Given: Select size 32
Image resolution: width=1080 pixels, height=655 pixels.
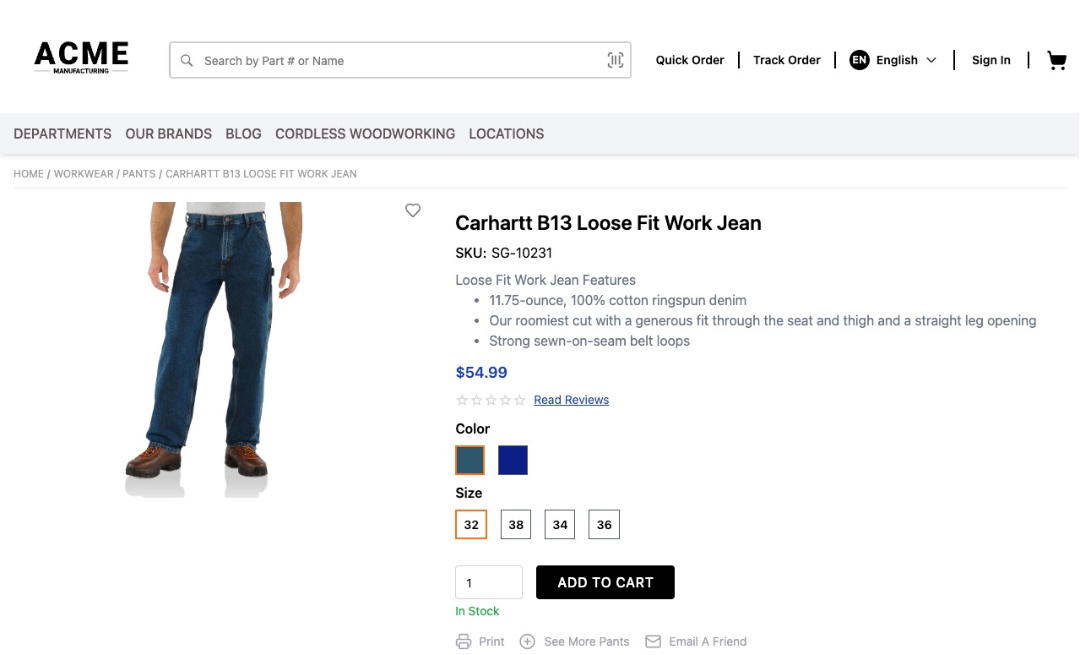Looking at the screenshot, I should [471, 524].
